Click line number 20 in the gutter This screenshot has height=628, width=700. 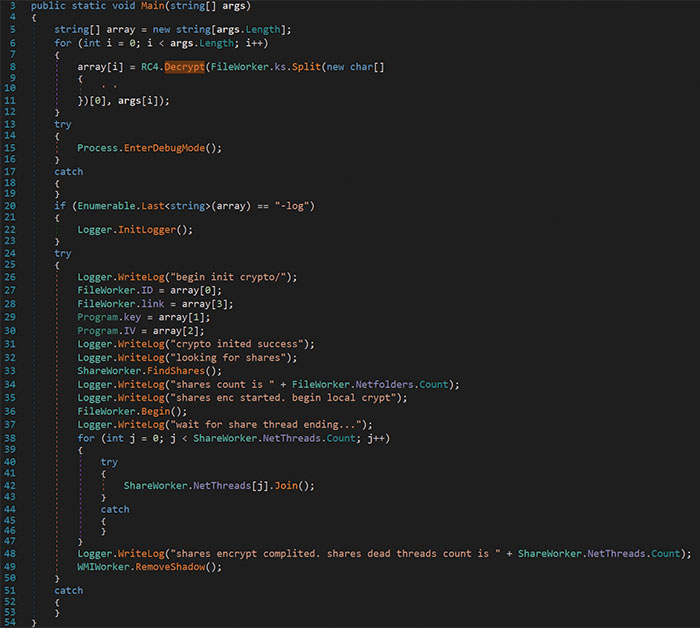(10, 206)
